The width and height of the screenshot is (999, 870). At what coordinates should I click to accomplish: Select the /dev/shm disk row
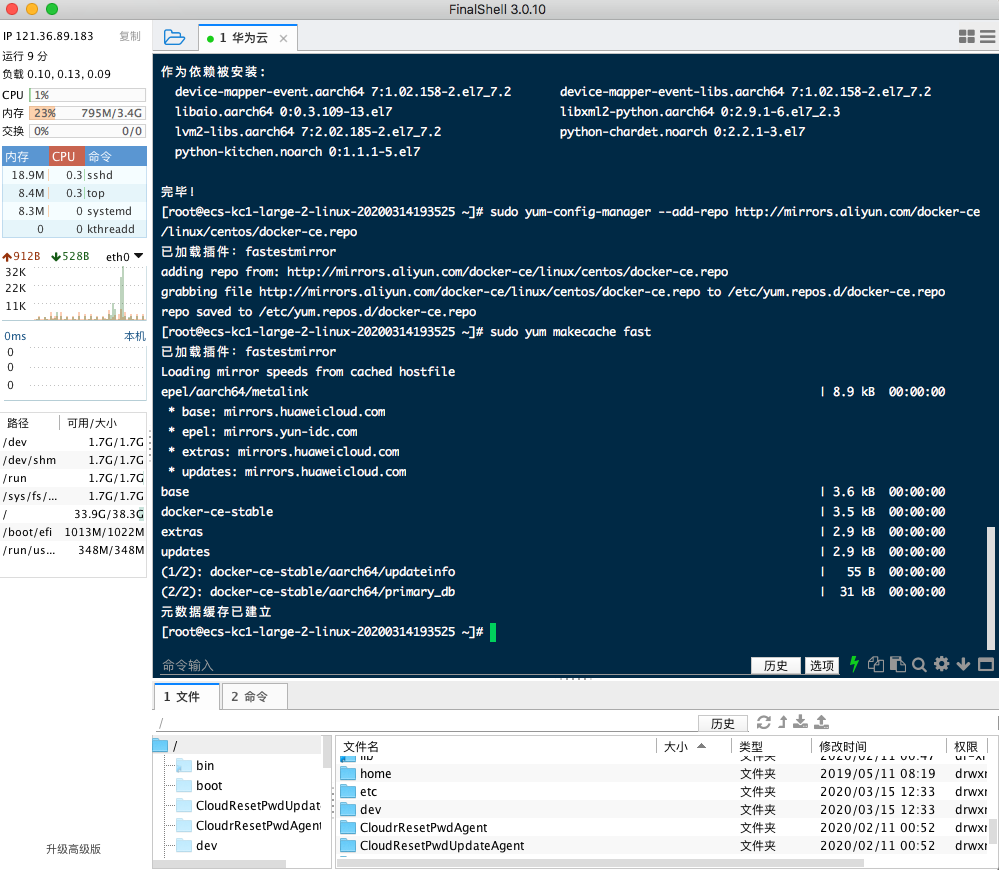pyautogui.click(x=73, y=460)
